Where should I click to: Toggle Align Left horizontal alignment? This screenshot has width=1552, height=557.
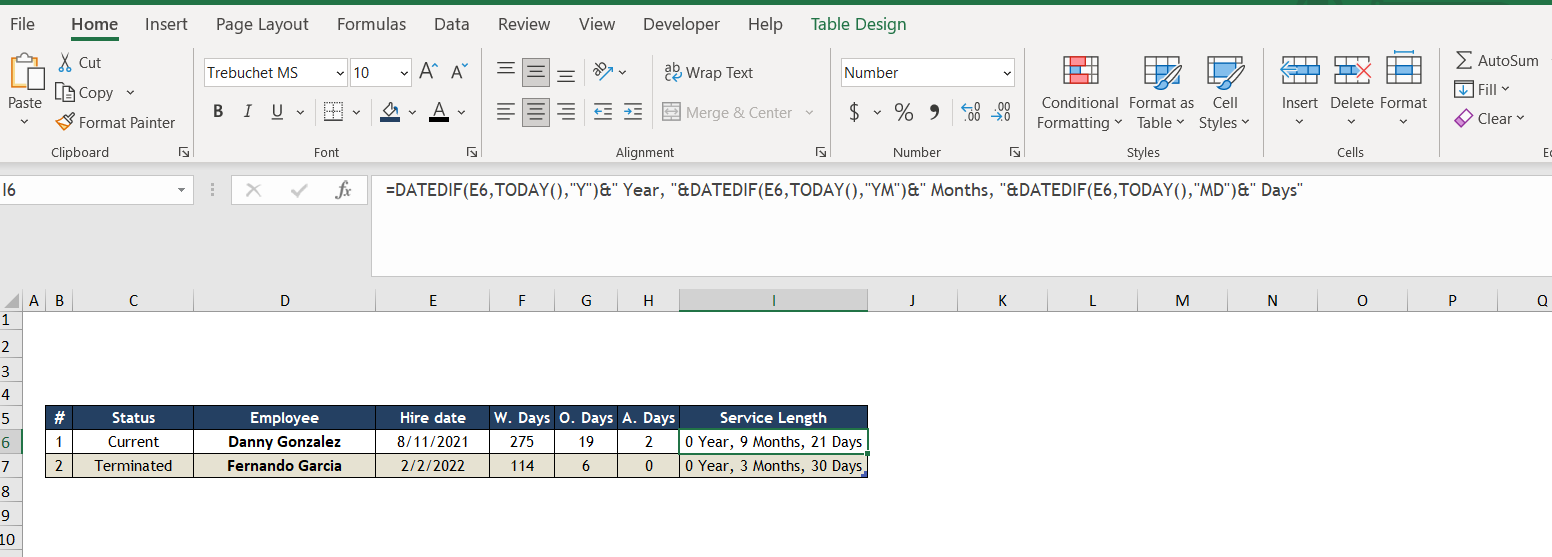pos(506,112)
